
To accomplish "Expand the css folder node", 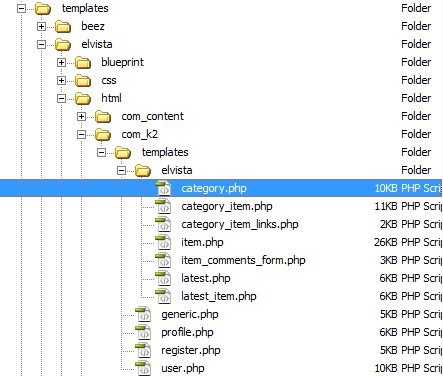I will (61, 80).
